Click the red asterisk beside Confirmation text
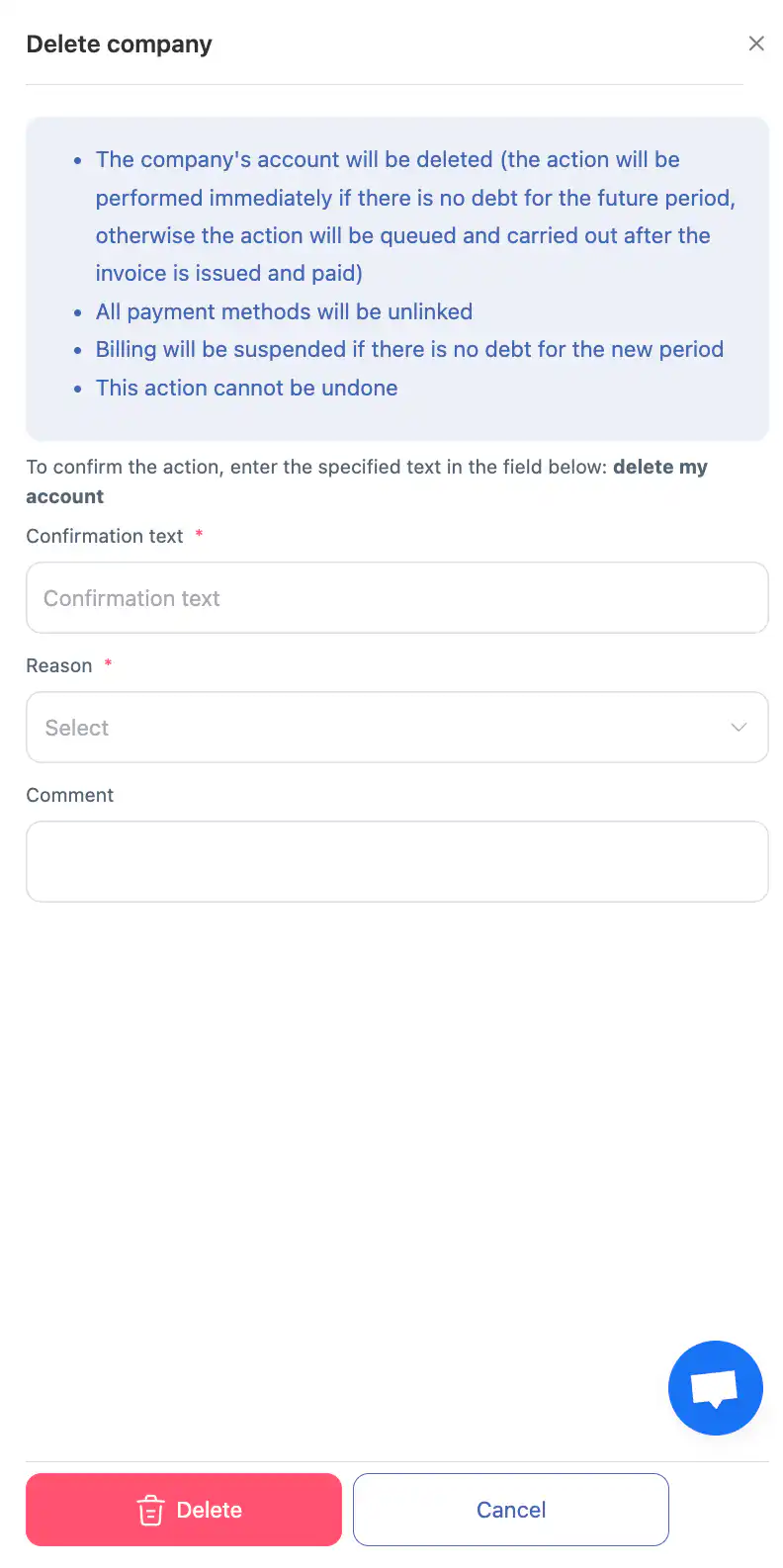The height and width of the screenshot is (1568, 783). [199, 534]
